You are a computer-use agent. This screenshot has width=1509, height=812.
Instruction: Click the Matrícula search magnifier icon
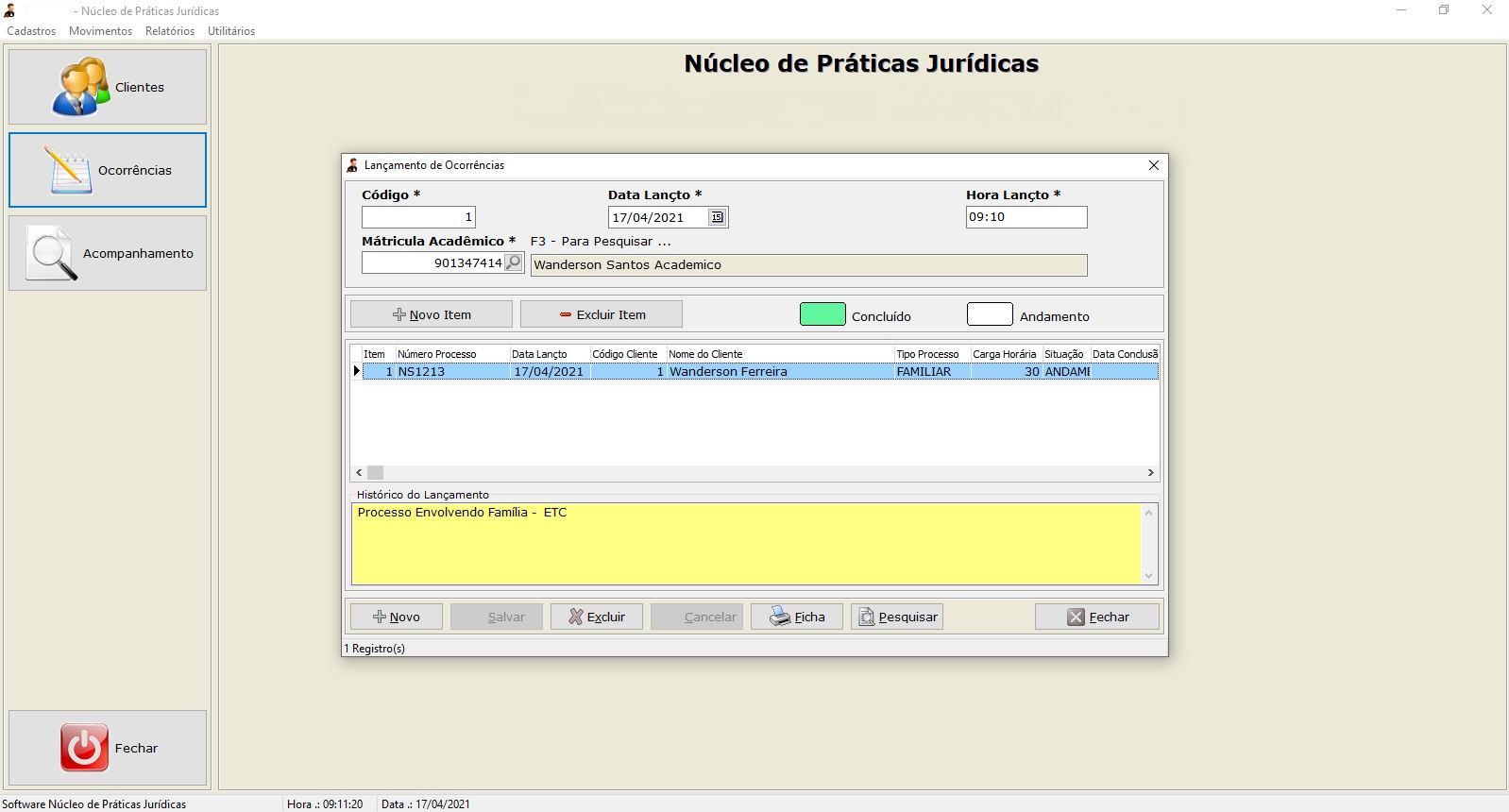[x=514, y=262]
